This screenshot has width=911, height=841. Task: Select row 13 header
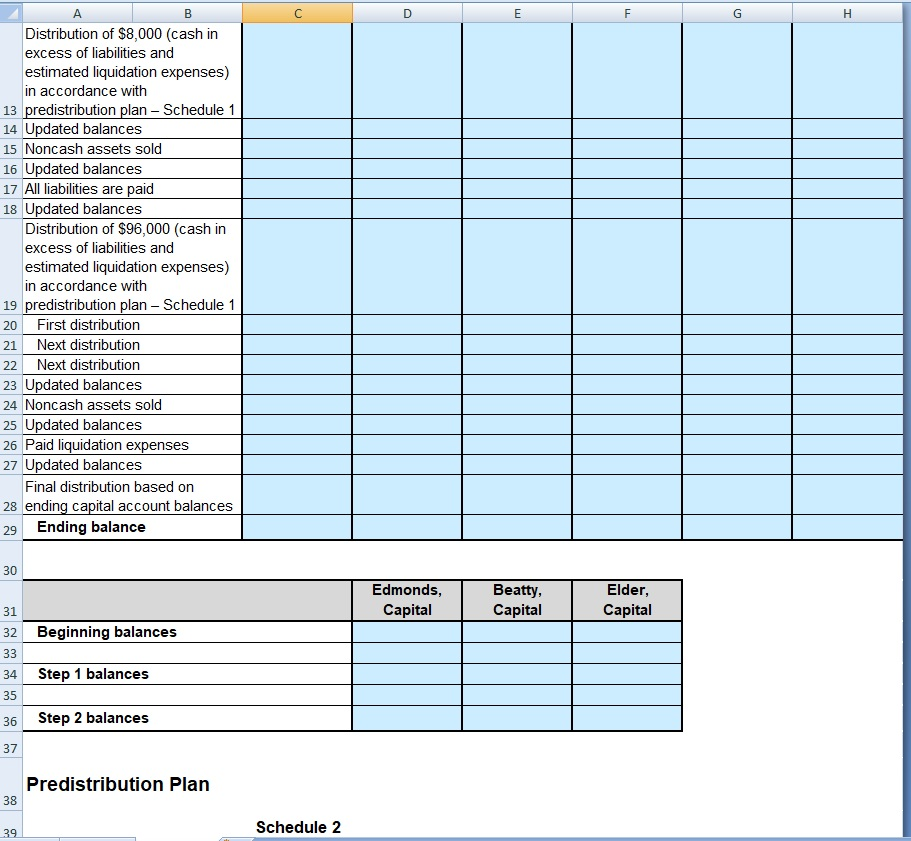pyautogui.click(x=11, y=71)
